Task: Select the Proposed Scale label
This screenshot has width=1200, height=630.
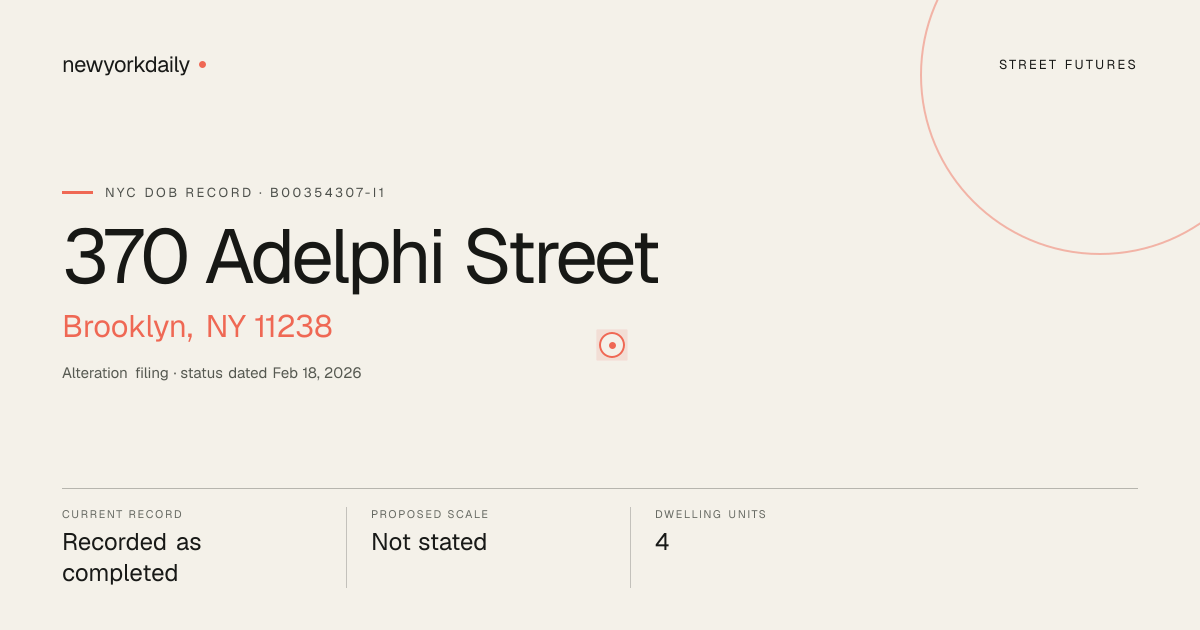Action: pos(430,514)
